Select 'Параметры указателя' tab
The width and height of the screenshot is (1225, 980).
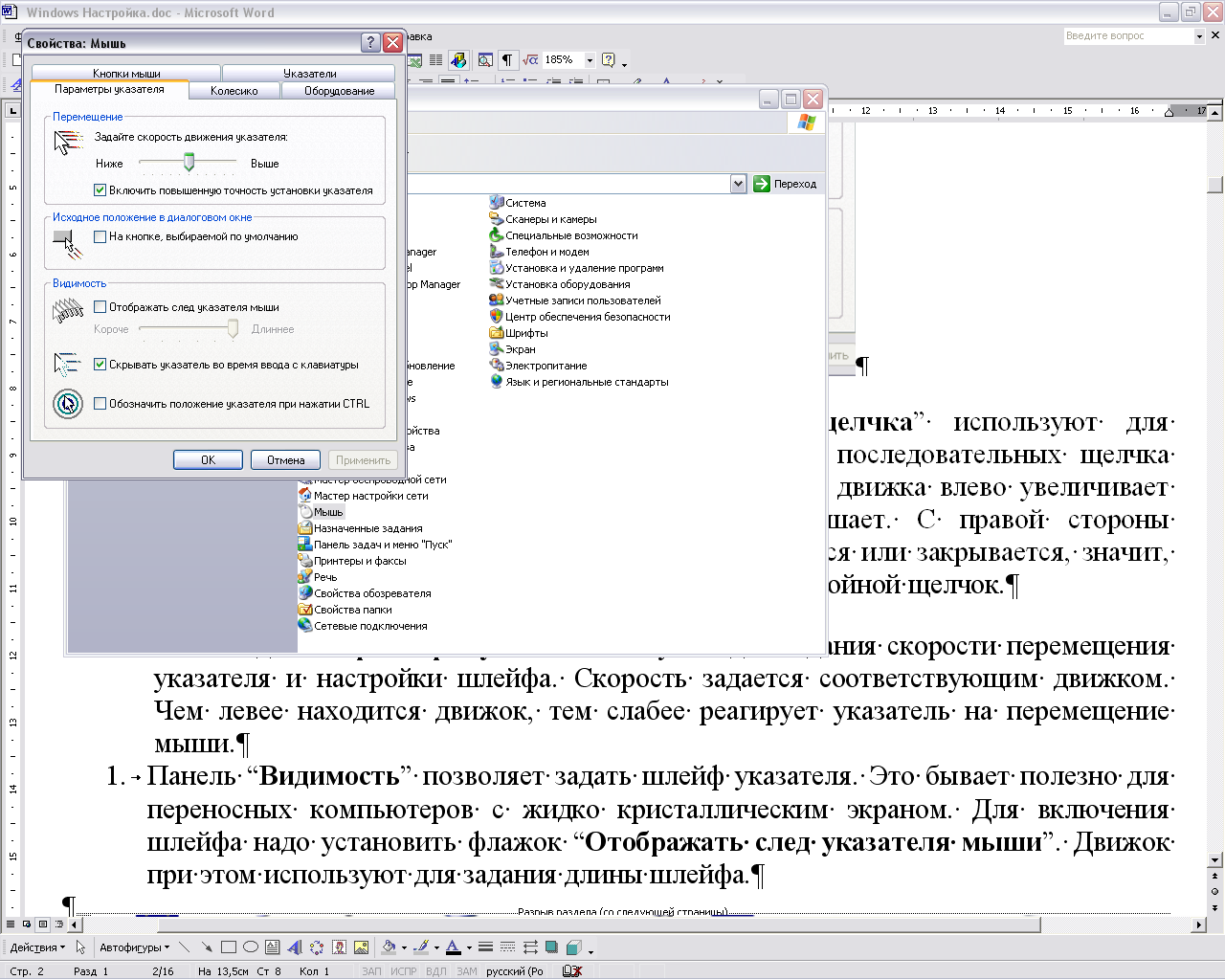(109, 89)
